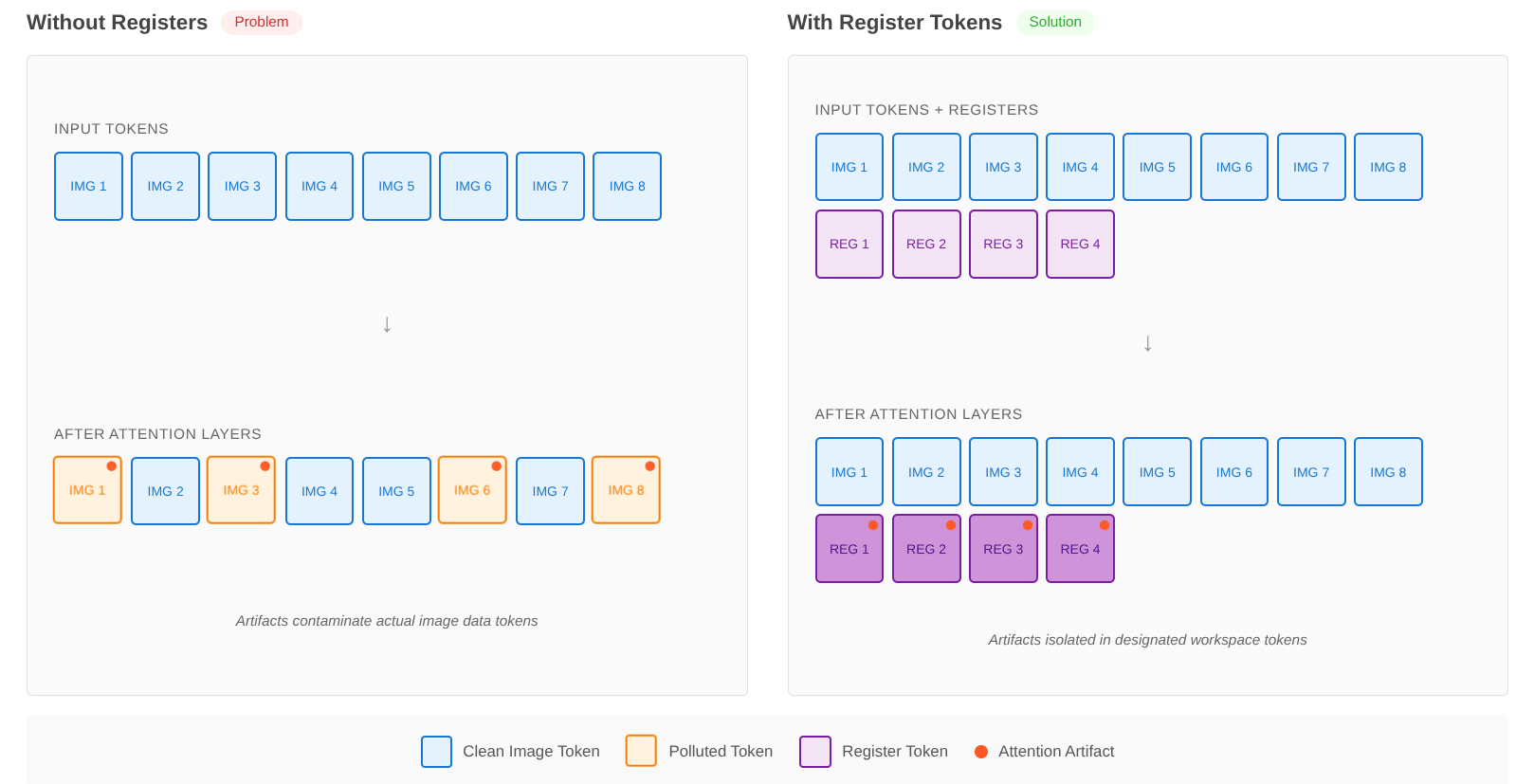Select caption 'Artifacts isolated in designated workspace tokens'
Viewport: 1534px width, 784px height.
tap(1147, 640)
